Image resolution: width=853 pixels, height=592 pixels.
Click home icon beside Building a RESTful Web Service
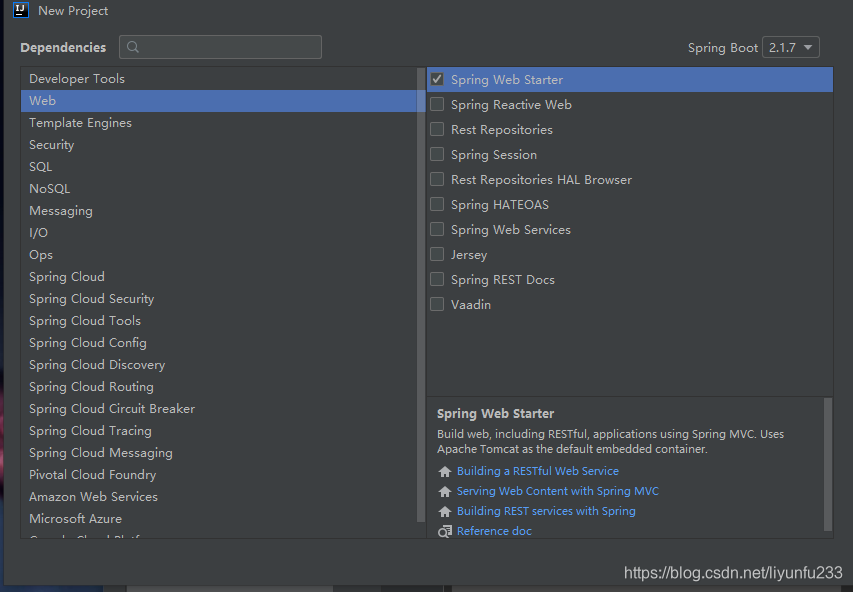[x=445, y=471]
